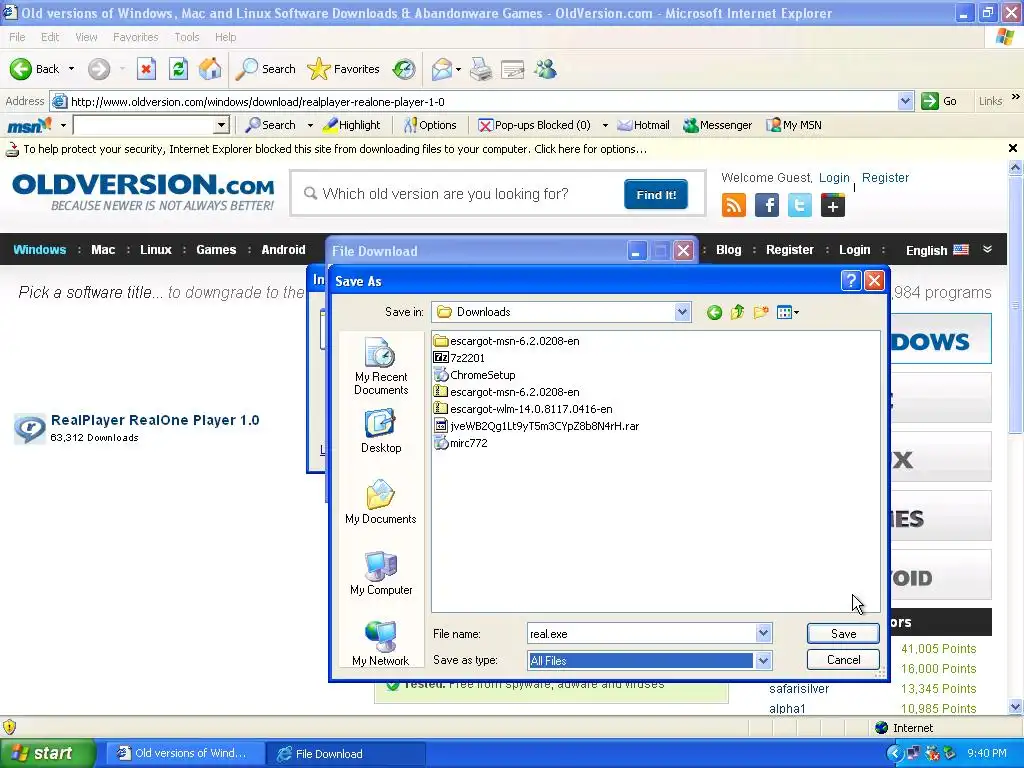Select the escargot-msn-6.2.0208-en folder
1024x768 pixels.
point(506,341)
